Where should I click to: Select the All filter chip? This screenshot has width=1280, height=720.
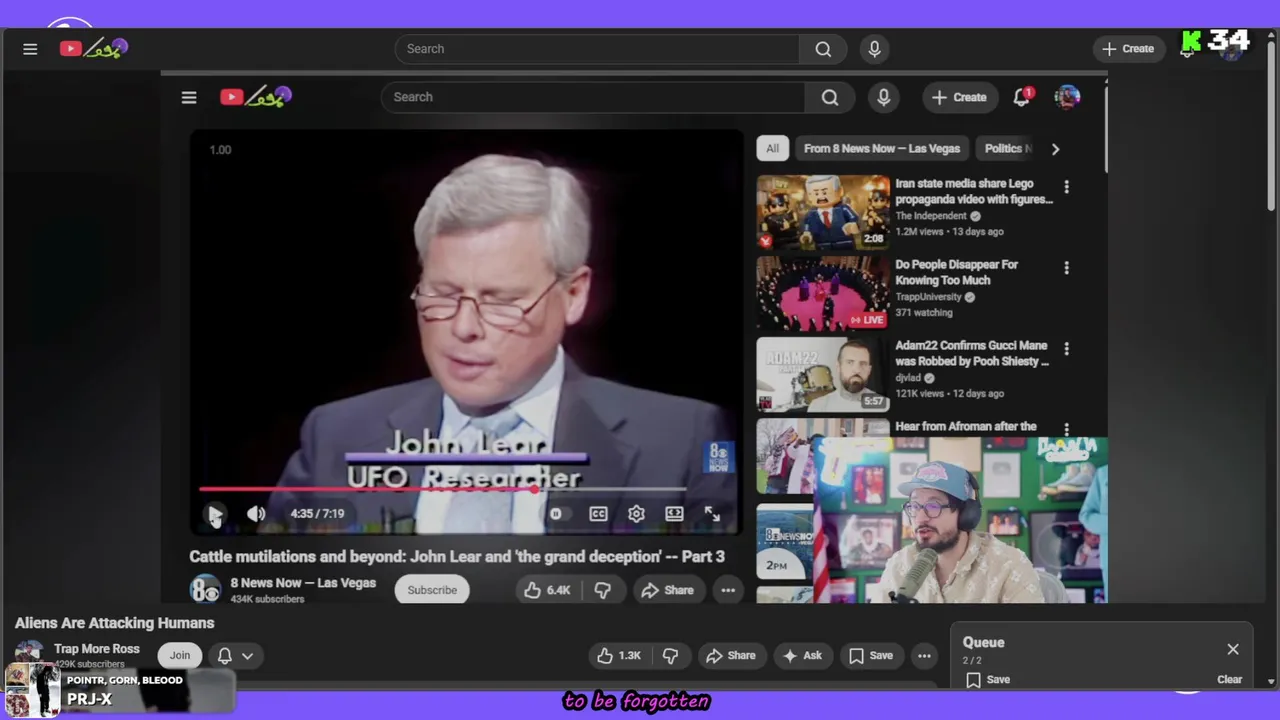point(772,149)
